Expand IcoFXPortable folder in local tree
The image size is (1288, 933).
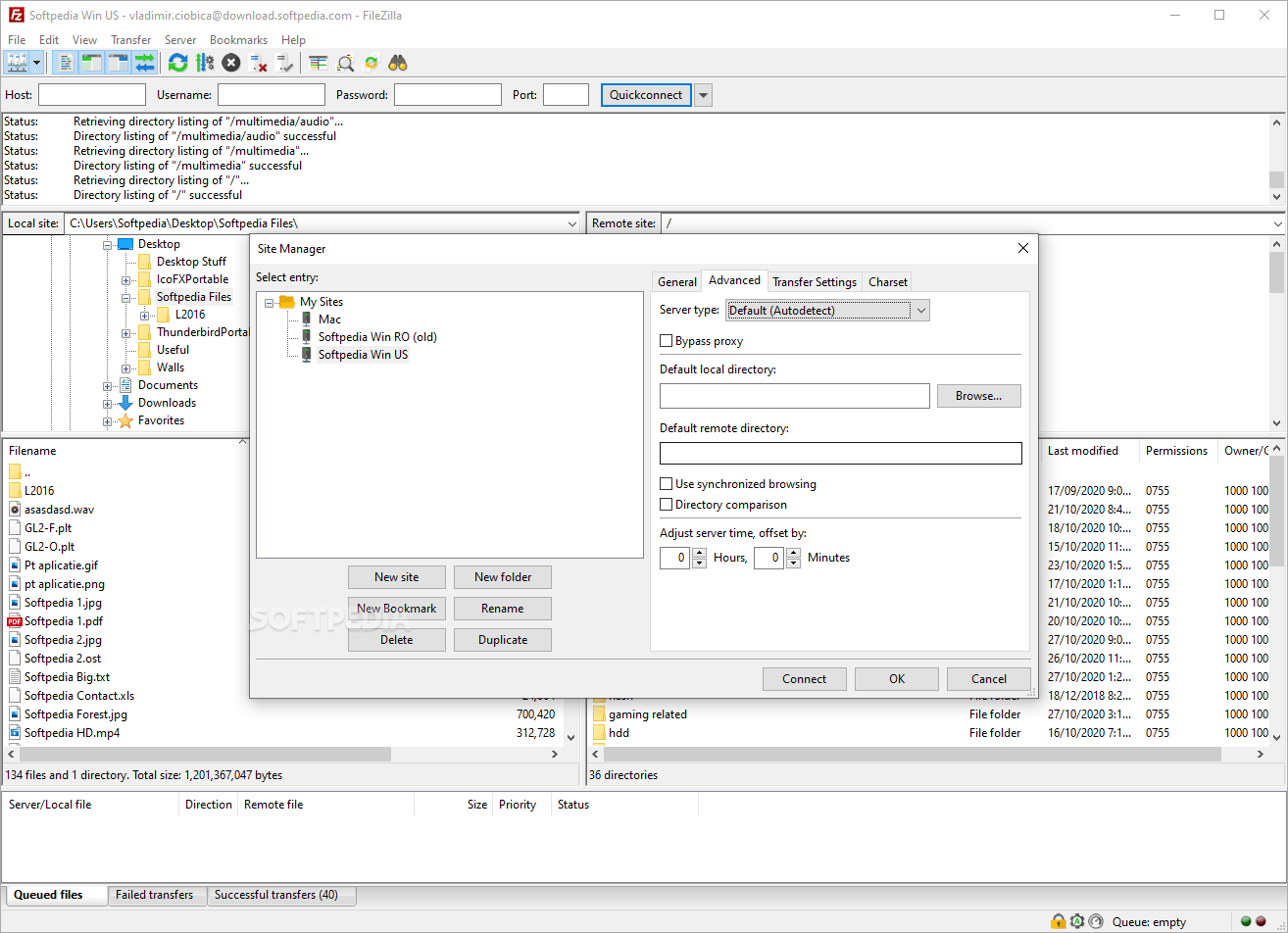click(126, 279)
